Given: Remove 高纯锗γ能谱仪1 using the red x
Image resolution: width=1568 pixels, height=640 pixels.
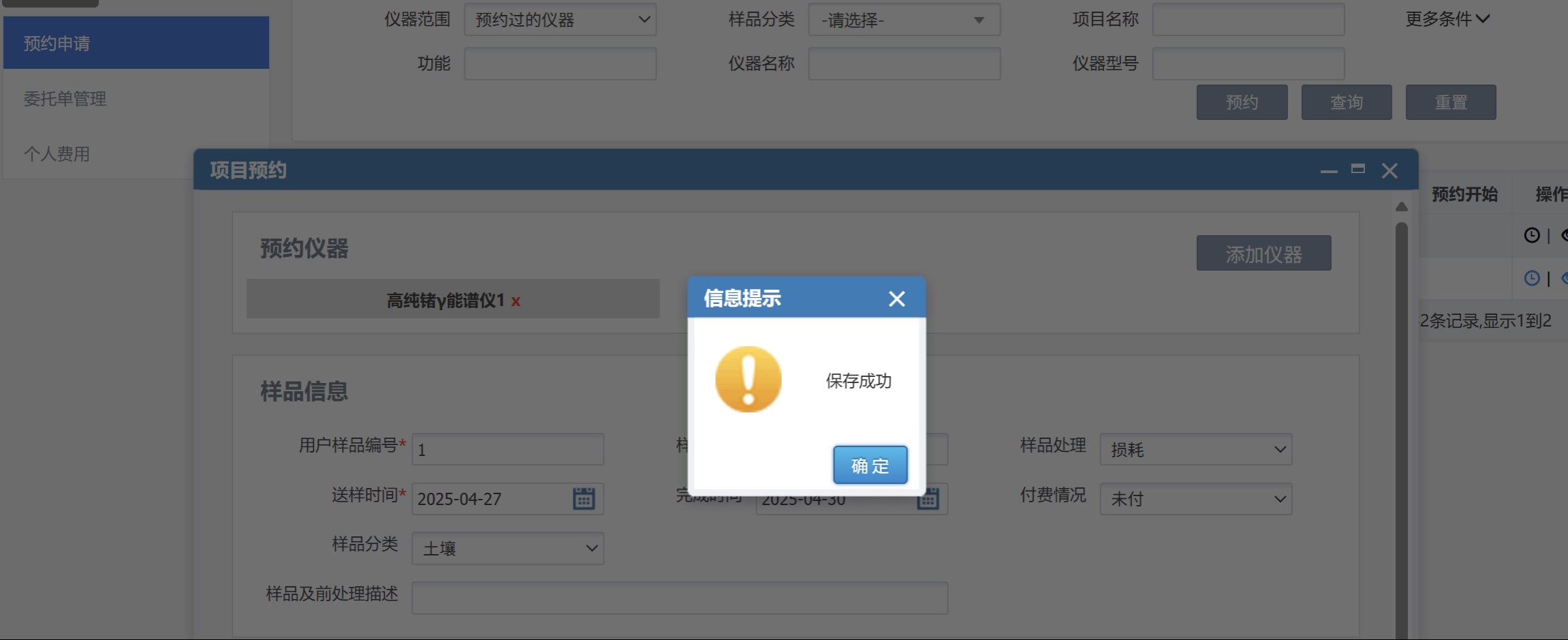Looking at the screenshot, I should 516,301.
